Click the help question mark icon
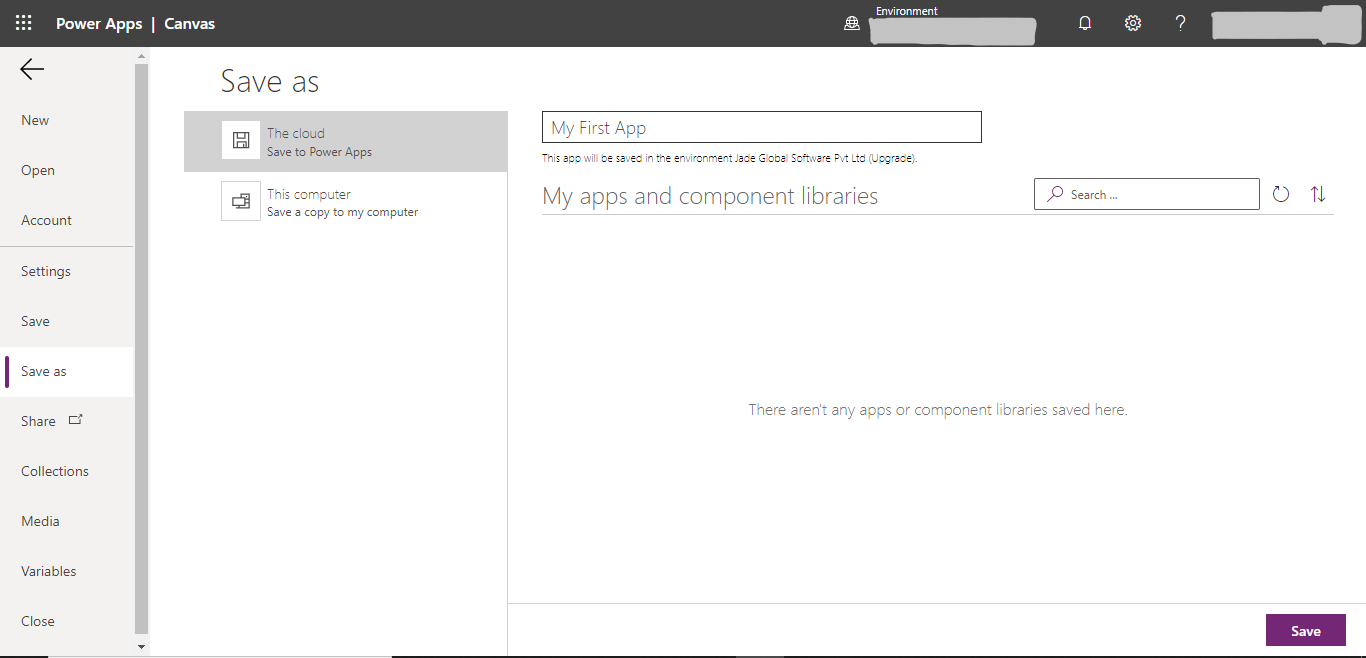1366x658 pixels. pos(1180,23)
